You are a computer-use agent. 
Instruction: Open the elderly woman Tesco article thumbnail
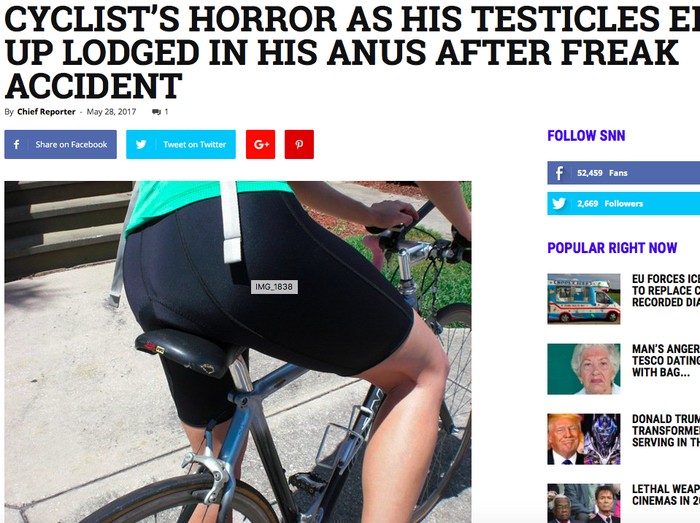[583, 369]
